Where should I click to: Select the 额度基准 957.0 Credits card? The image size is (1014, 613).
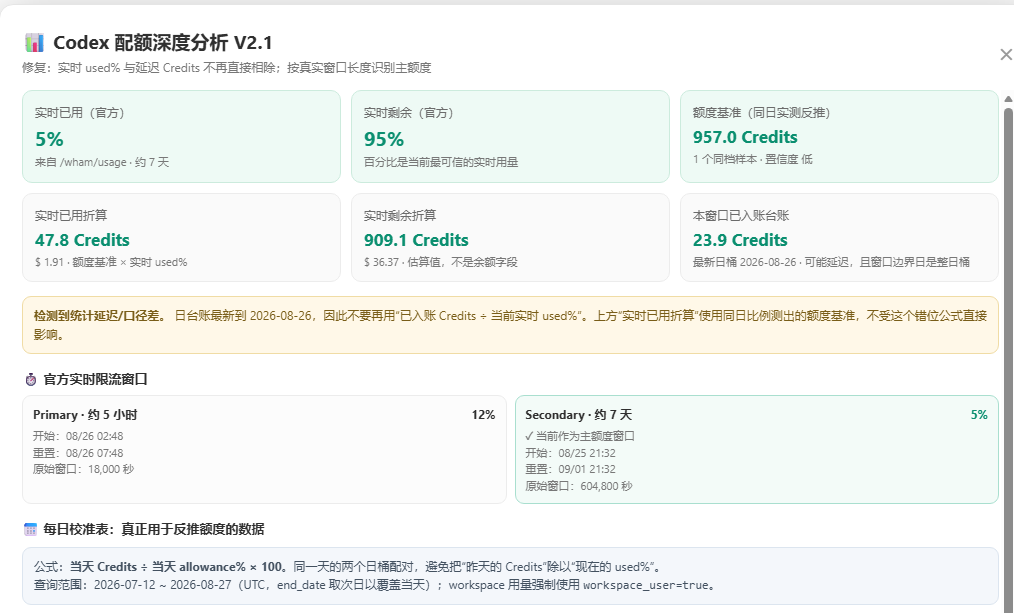pos(839,136)
